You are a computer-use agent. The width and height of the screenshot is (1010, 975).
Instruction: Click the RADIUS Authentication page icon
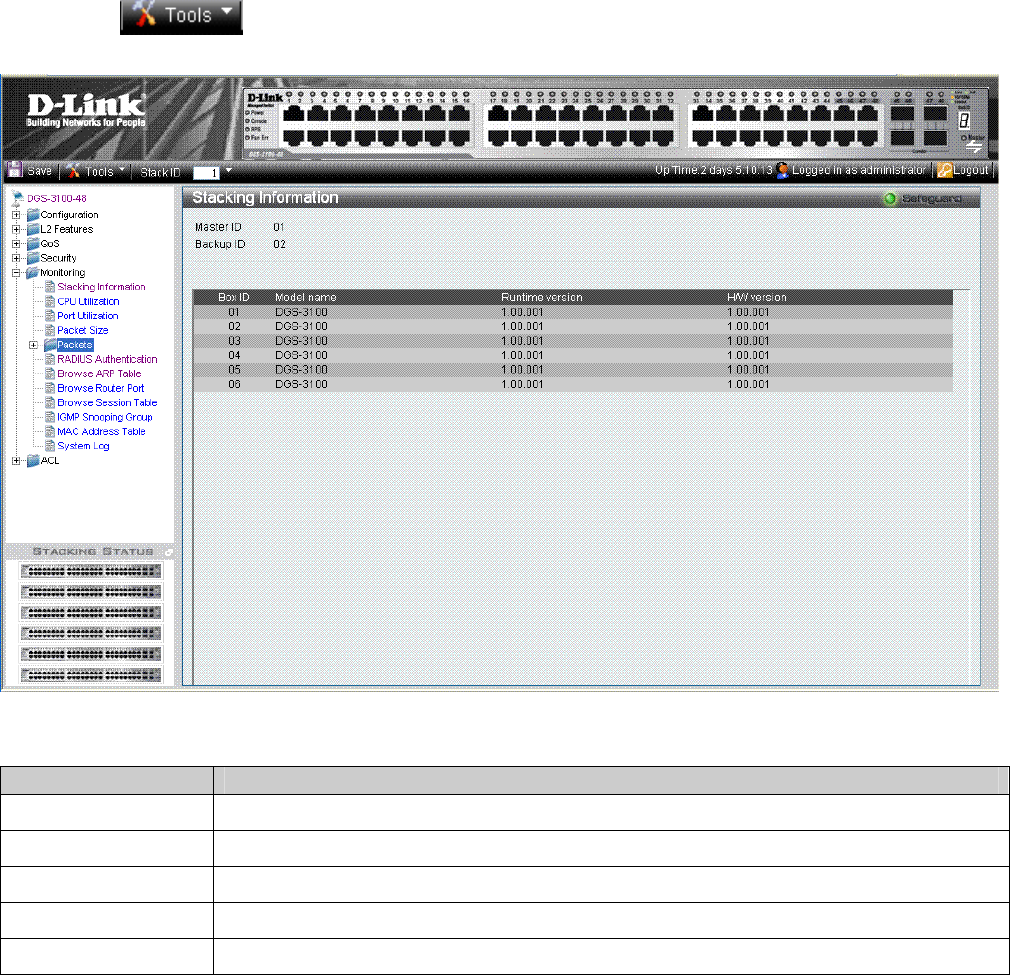[x=50, y=359]
